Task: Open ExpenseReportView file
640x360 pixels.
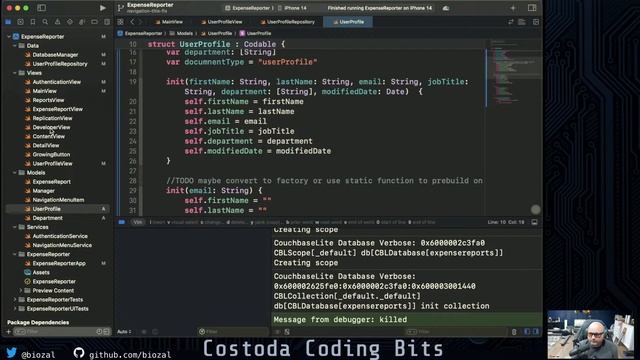Action: 57,109
